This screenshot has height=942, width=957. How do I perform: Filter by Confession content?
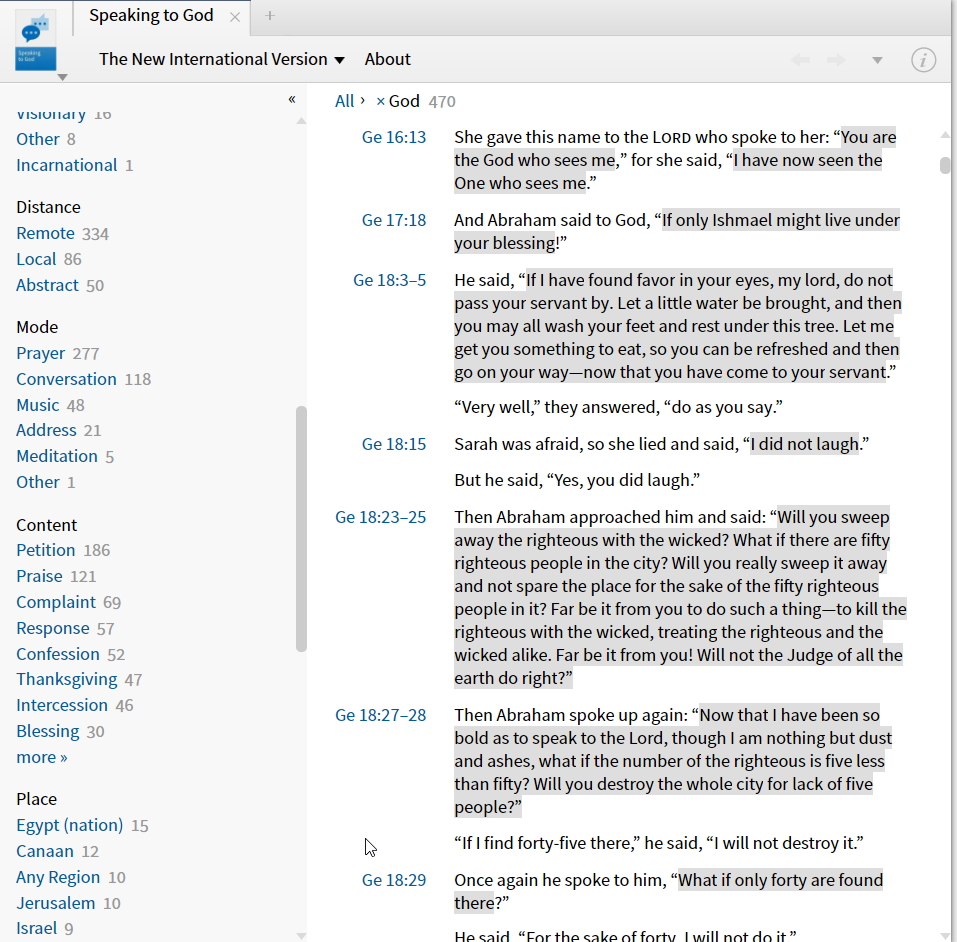(57, 654)
